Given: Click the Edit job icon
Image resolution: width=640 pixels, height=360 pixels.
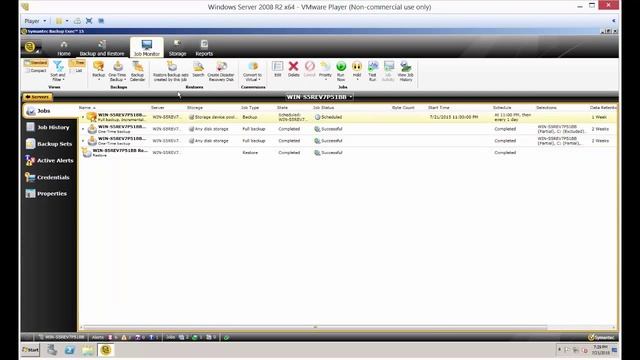Looking at the screenshot, I should 278,69.
